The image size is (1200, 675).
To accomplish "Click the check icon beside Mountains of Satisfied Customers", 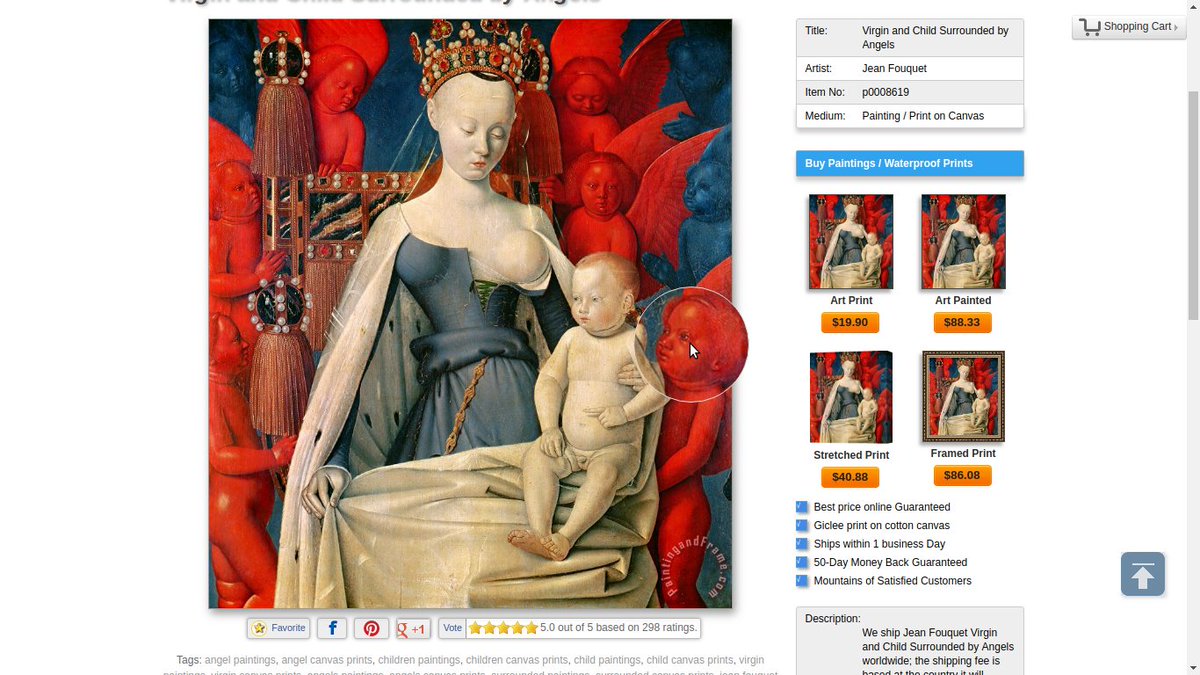I will coord(802,581).
